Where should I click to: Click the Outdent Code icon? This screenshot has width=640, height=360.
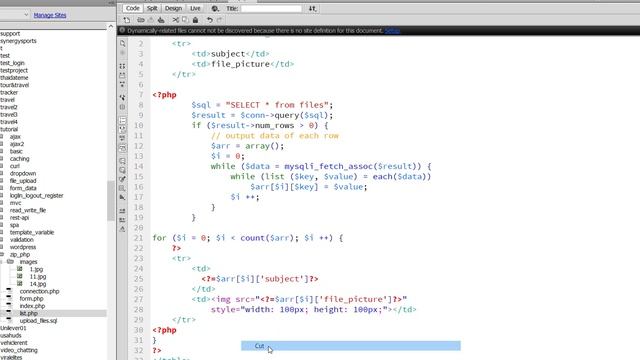[122, 220]
